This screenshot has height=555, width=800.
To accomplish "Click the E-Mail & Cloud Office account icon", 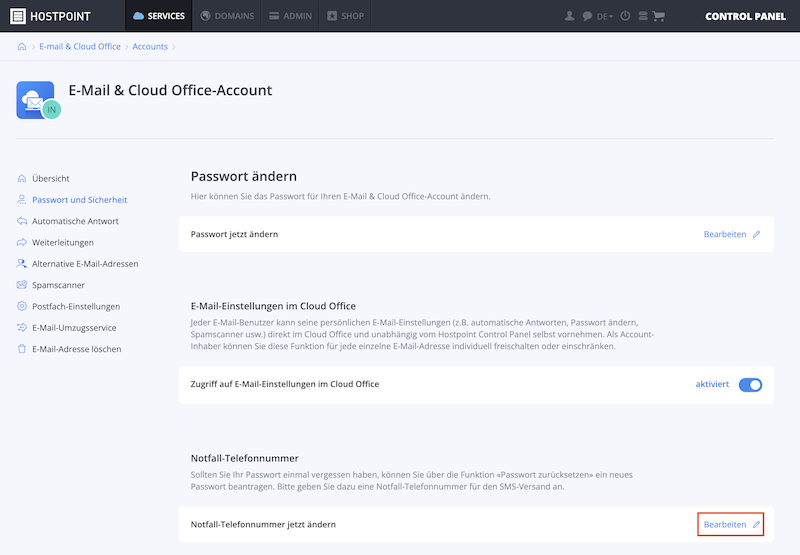I will pyautogui.click(x=35, y=99).
